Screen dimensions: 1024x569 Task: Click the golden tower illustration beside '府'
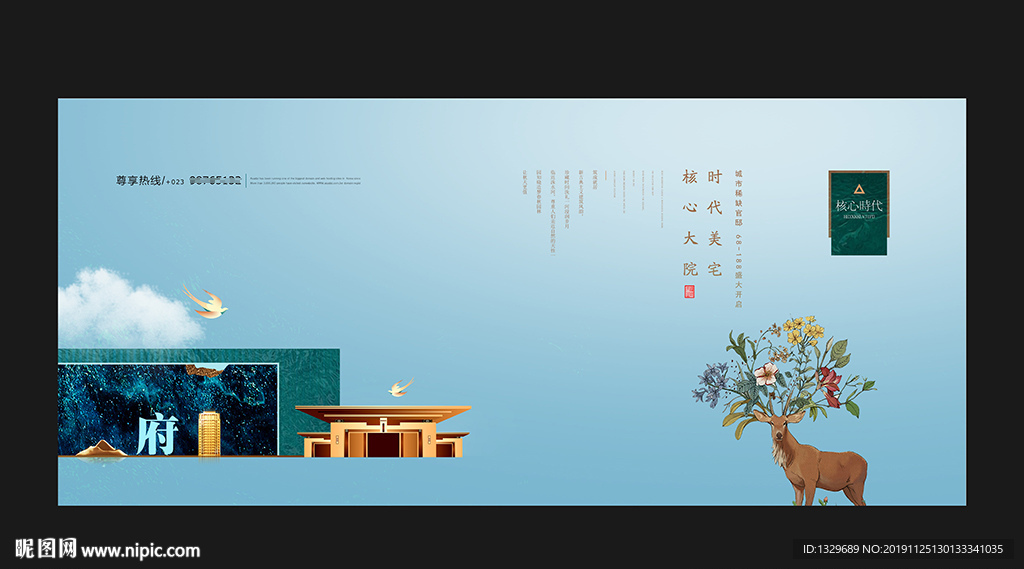click(x=209, y=434)
